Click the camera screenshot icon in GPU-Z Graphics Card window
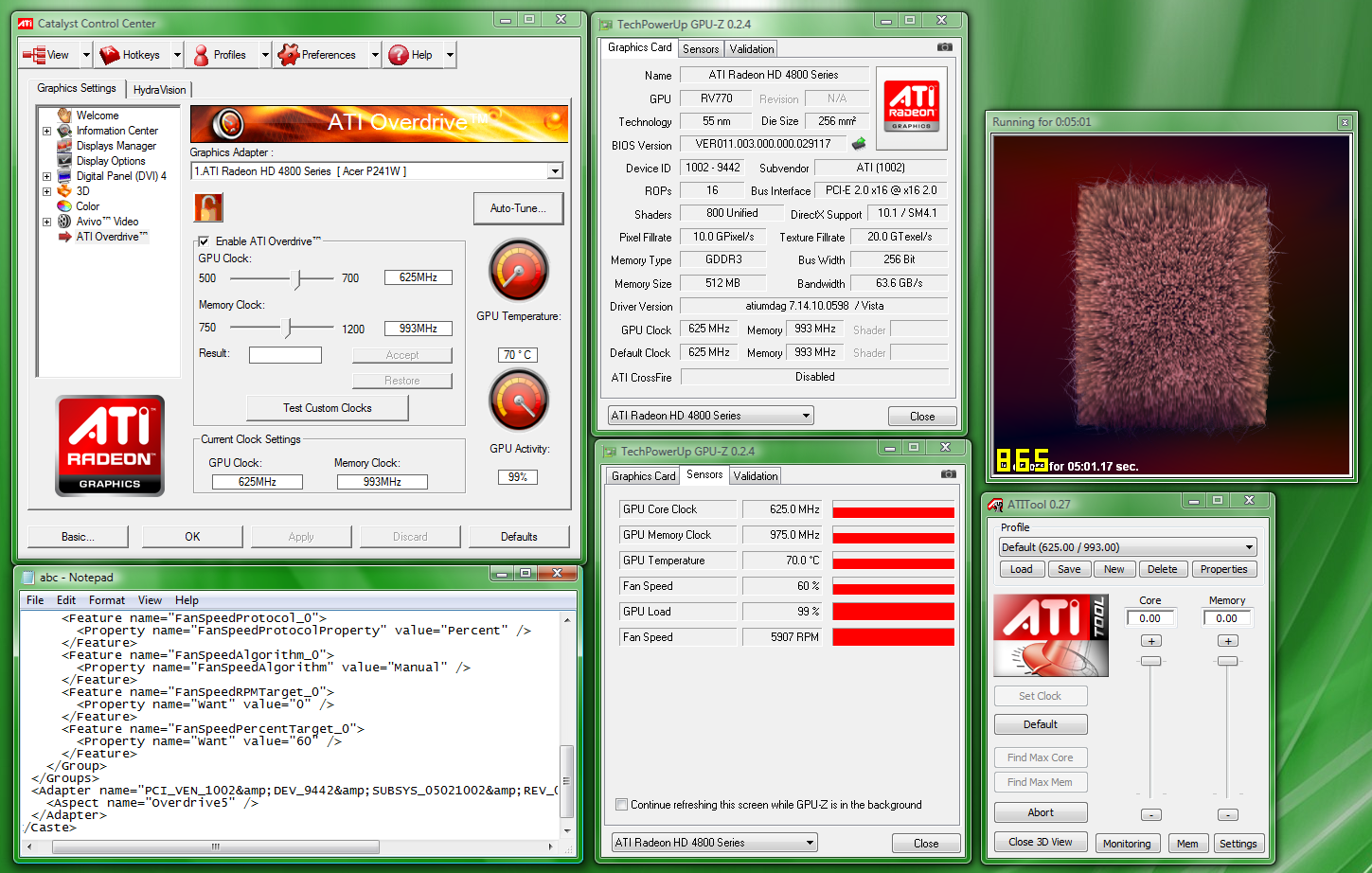Screen dimensions: 1372x873 pyautogui.click(x=945, y=47)
